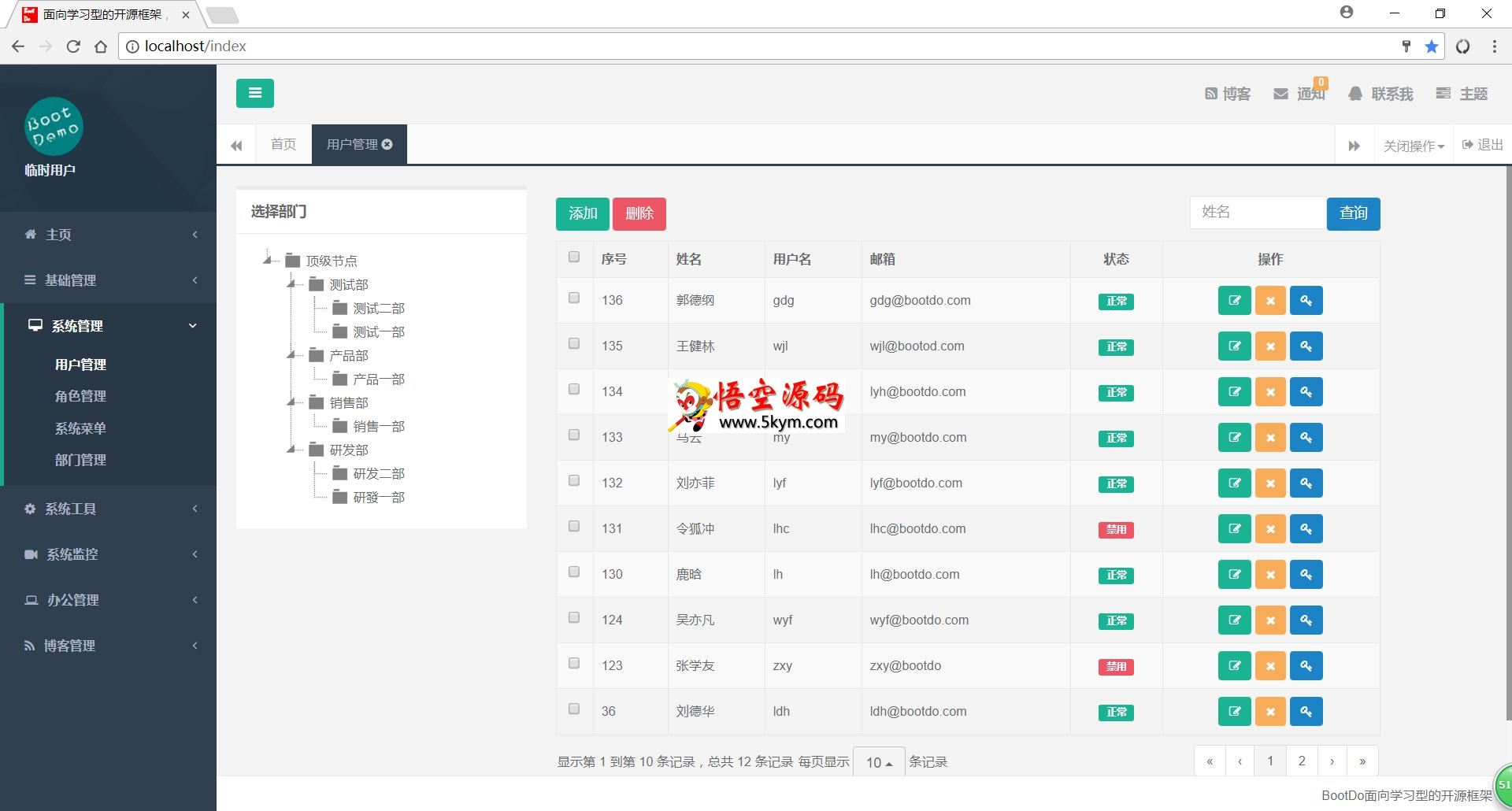Click key icon for user lhc
1512x811 pixels.
point(1306,528)
